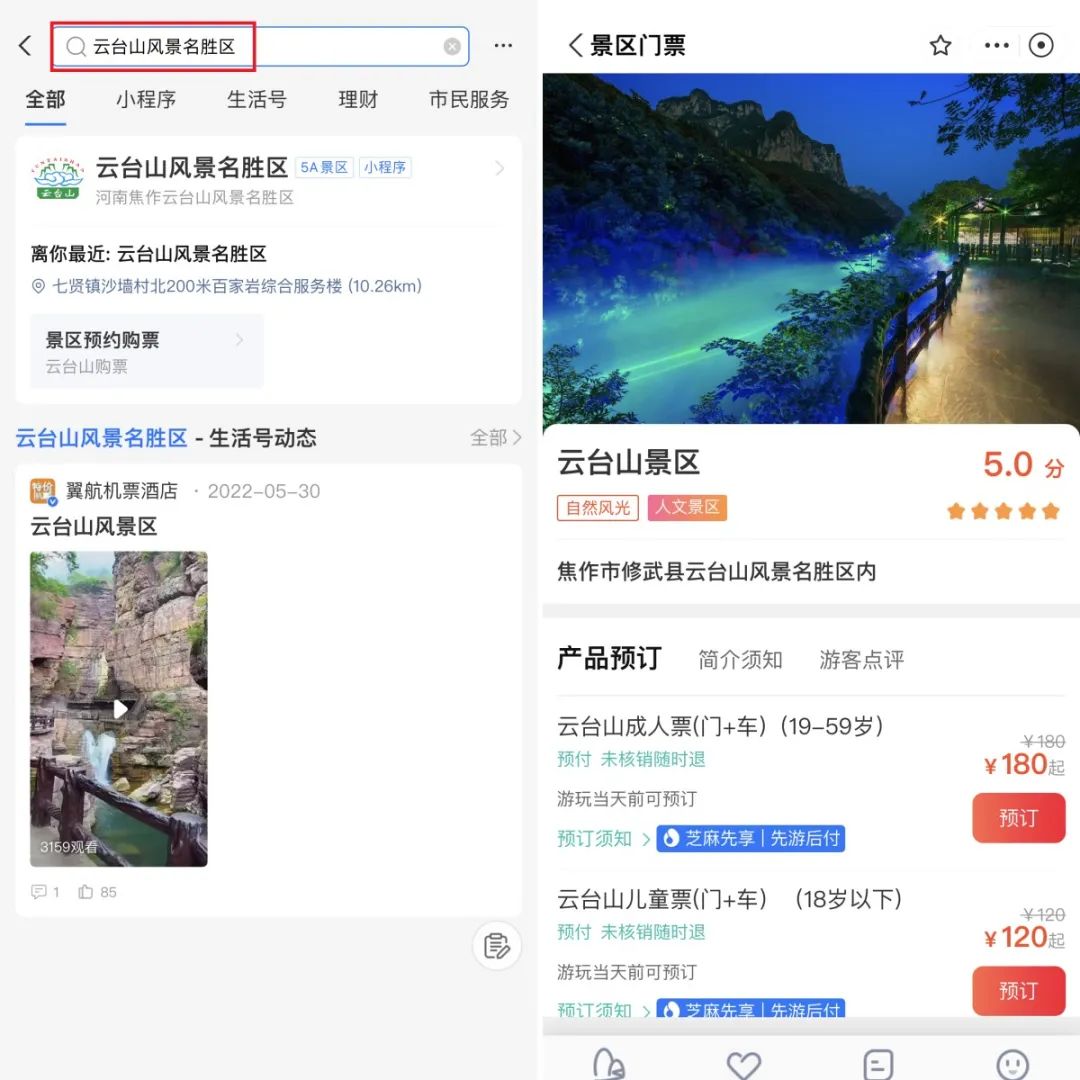Tap the floating notepad feedback icon

[x=497, y=945]
